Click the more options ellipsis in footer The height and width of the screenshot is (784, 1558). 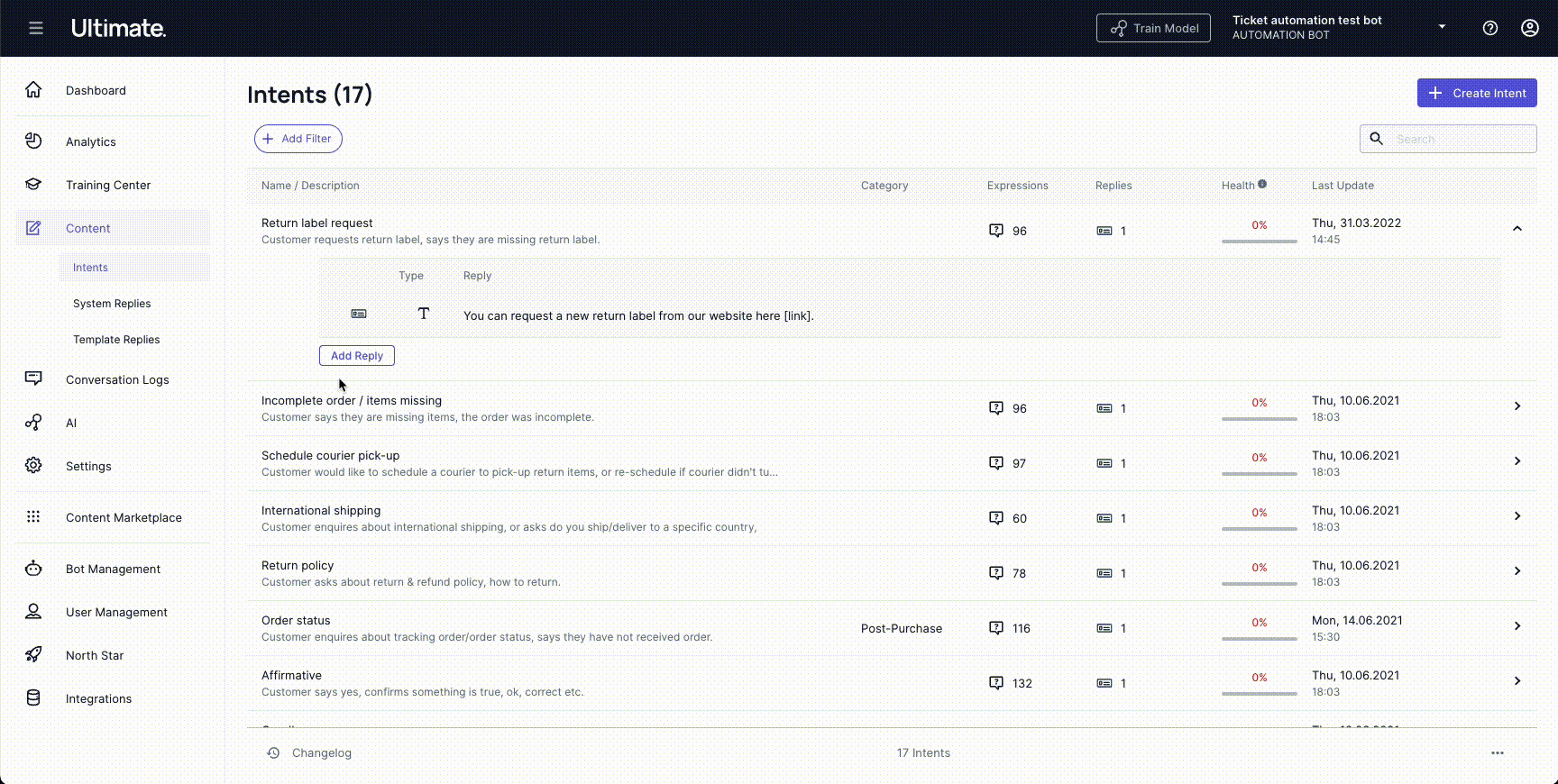click(x=1498, y=752)
